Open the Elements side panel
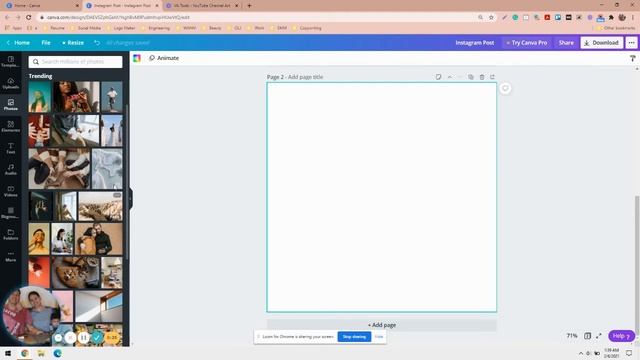The image size is (640, 360). tap(11, 127)
